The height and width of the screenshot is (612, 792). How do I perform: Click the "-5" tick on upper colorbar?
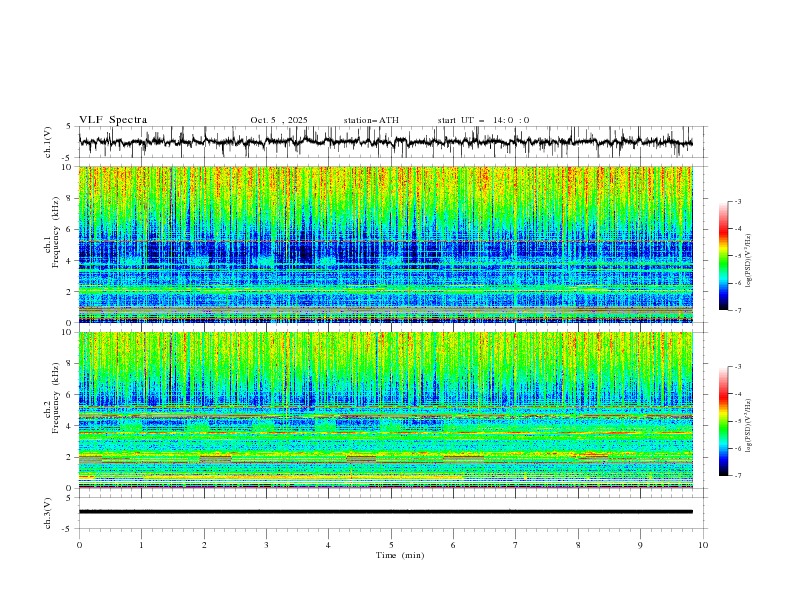738,256
